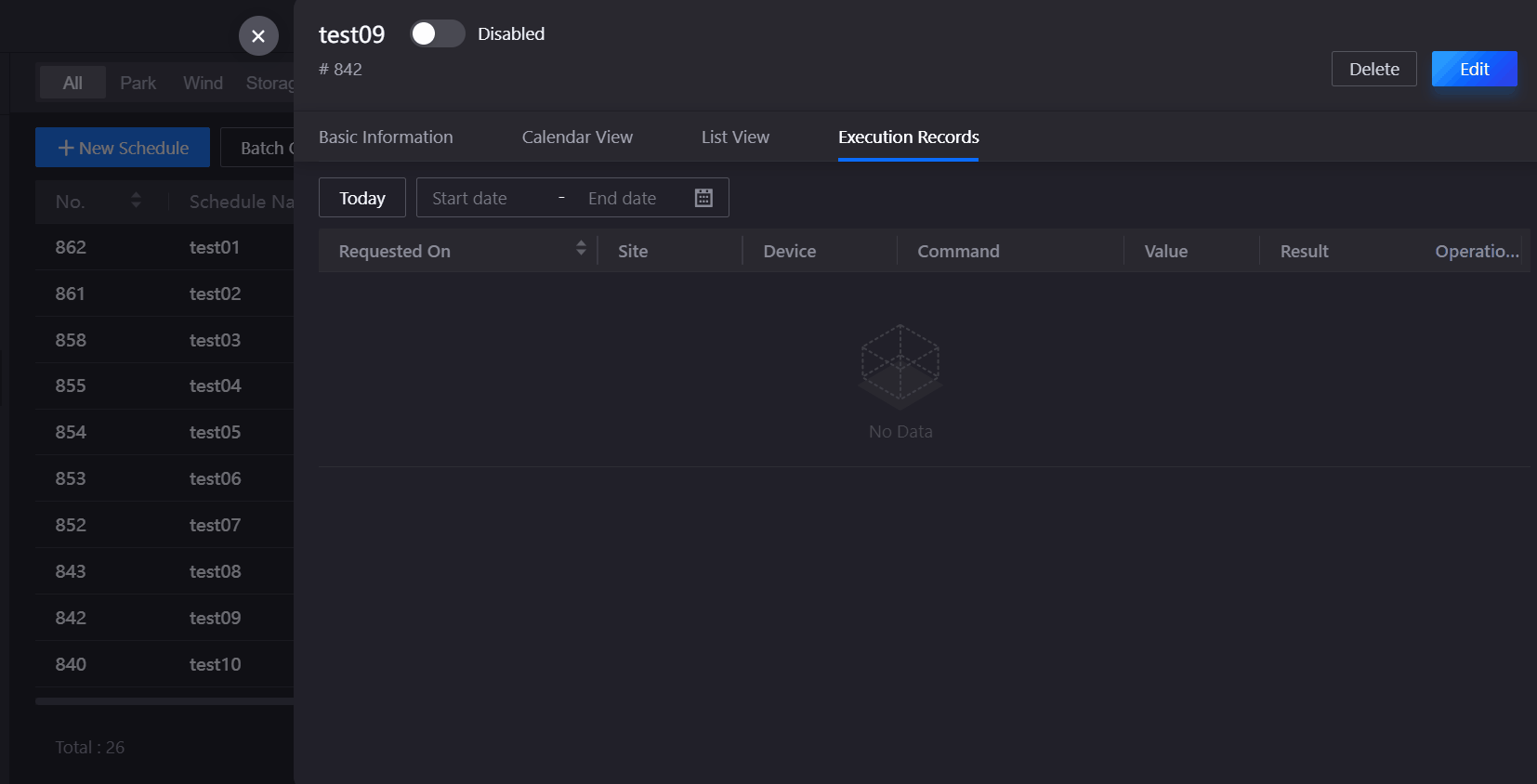Click the blue Edit button
The image size is (1537, 784).
point(1474,69)
